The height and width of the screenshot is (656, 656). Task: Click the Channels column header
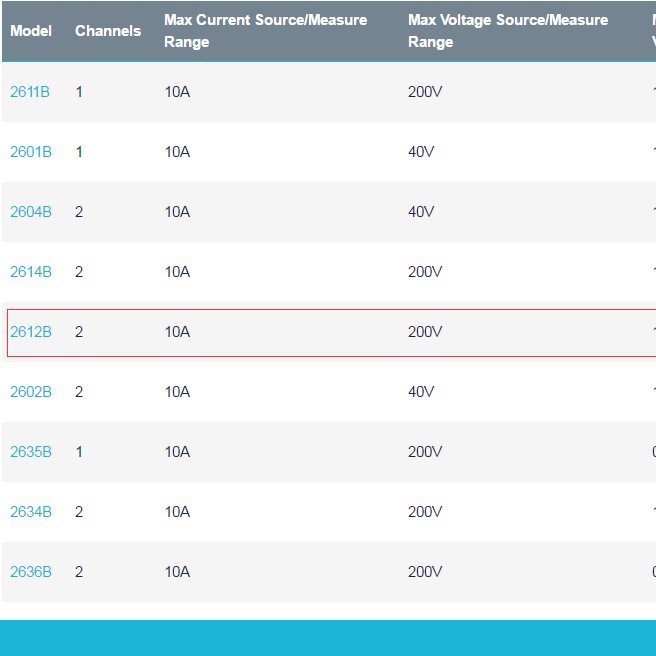point(108,31)
